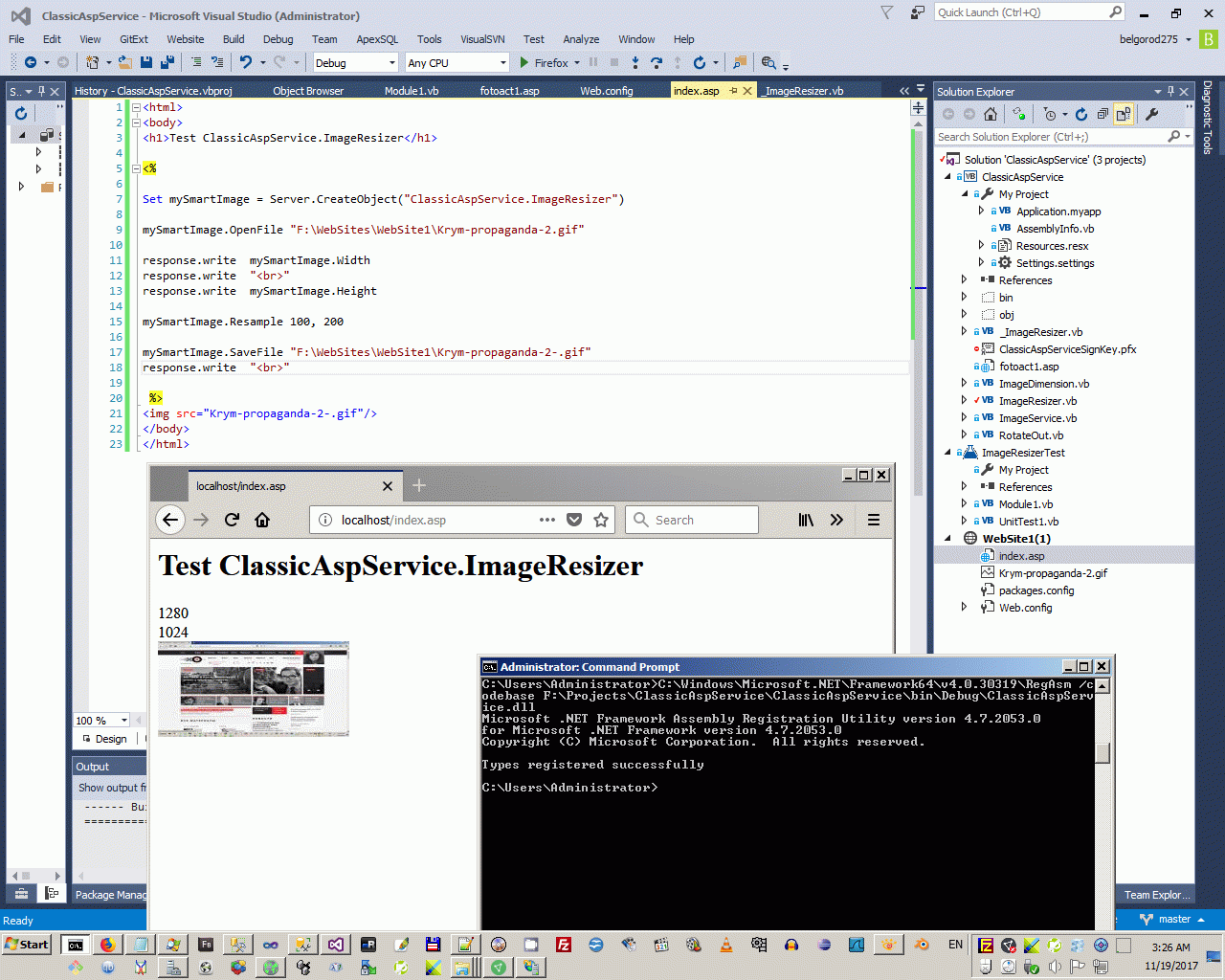Open the Firefox browser target dropdown arrow
Viewport: 1225px width, 980px height.
coord(577,62)
